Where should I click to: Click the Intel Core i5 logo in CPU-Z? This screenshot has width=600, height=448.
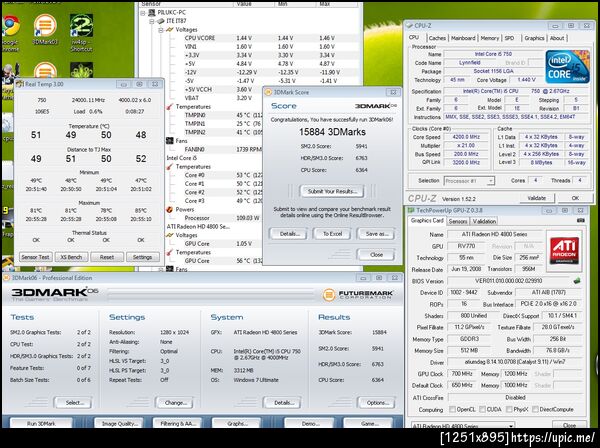[567, 66]
